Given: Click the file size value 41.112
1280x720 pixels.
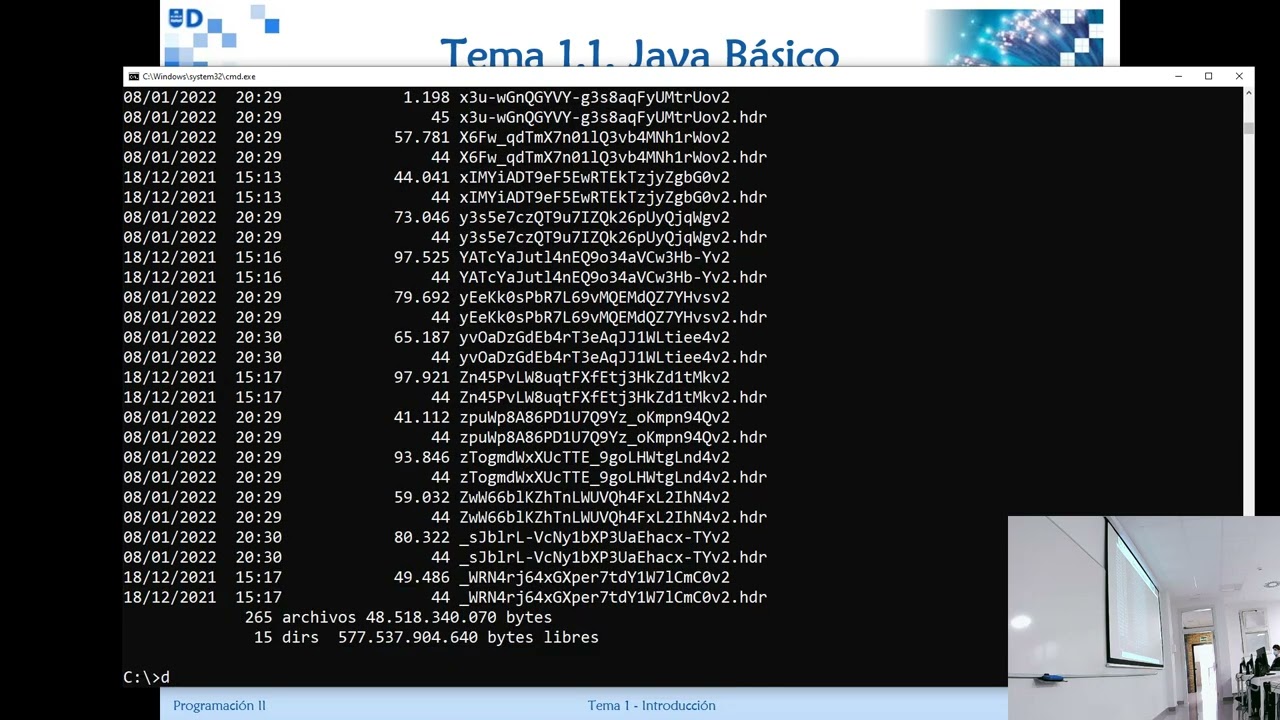Looking at the screenshot, I should click(x=422, y=417).
